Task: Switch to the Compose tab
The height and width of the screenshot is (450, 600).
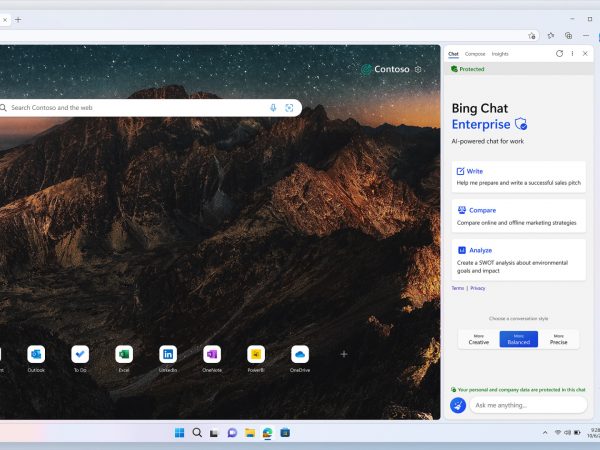Action: pos(475,54)
